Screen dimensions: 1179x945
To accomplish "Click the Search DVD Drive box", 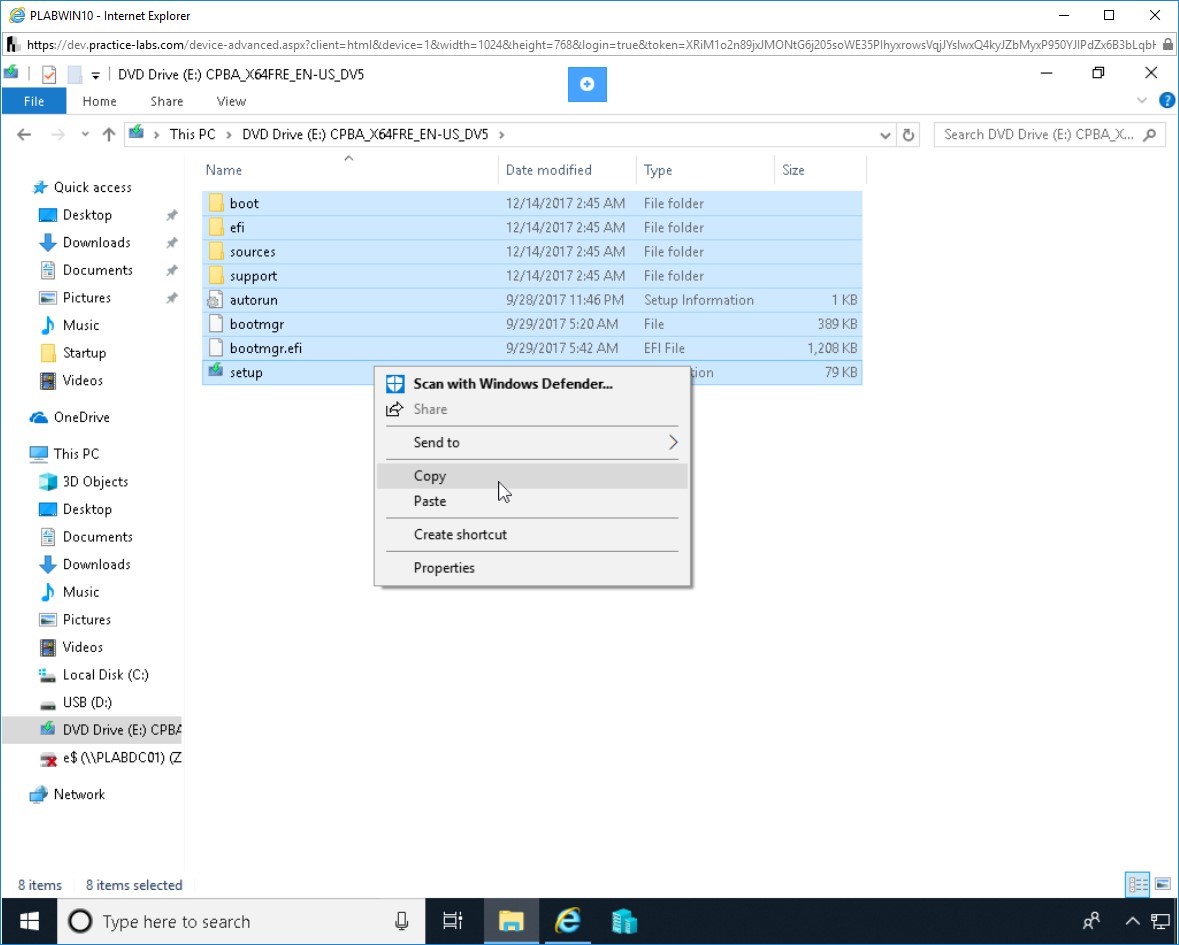I will [x=1049, y=135].
